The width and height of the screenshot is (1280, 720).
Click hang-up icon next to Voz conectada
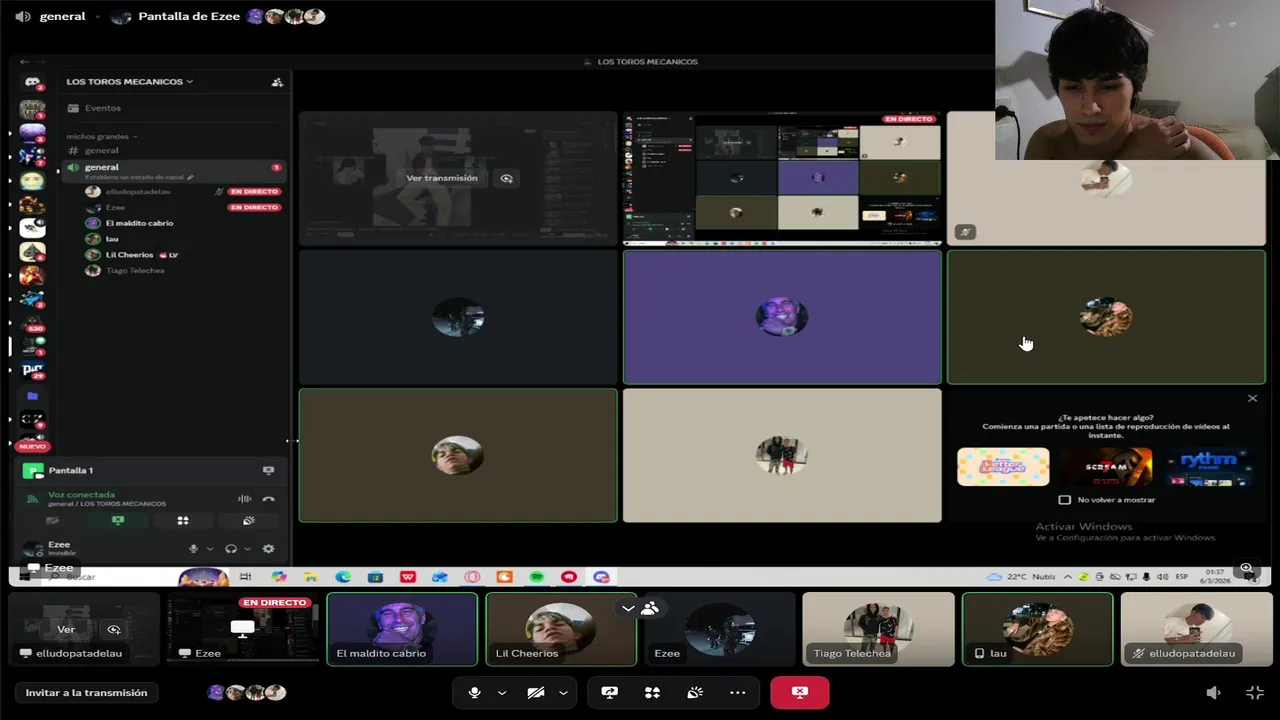point(268,498)
